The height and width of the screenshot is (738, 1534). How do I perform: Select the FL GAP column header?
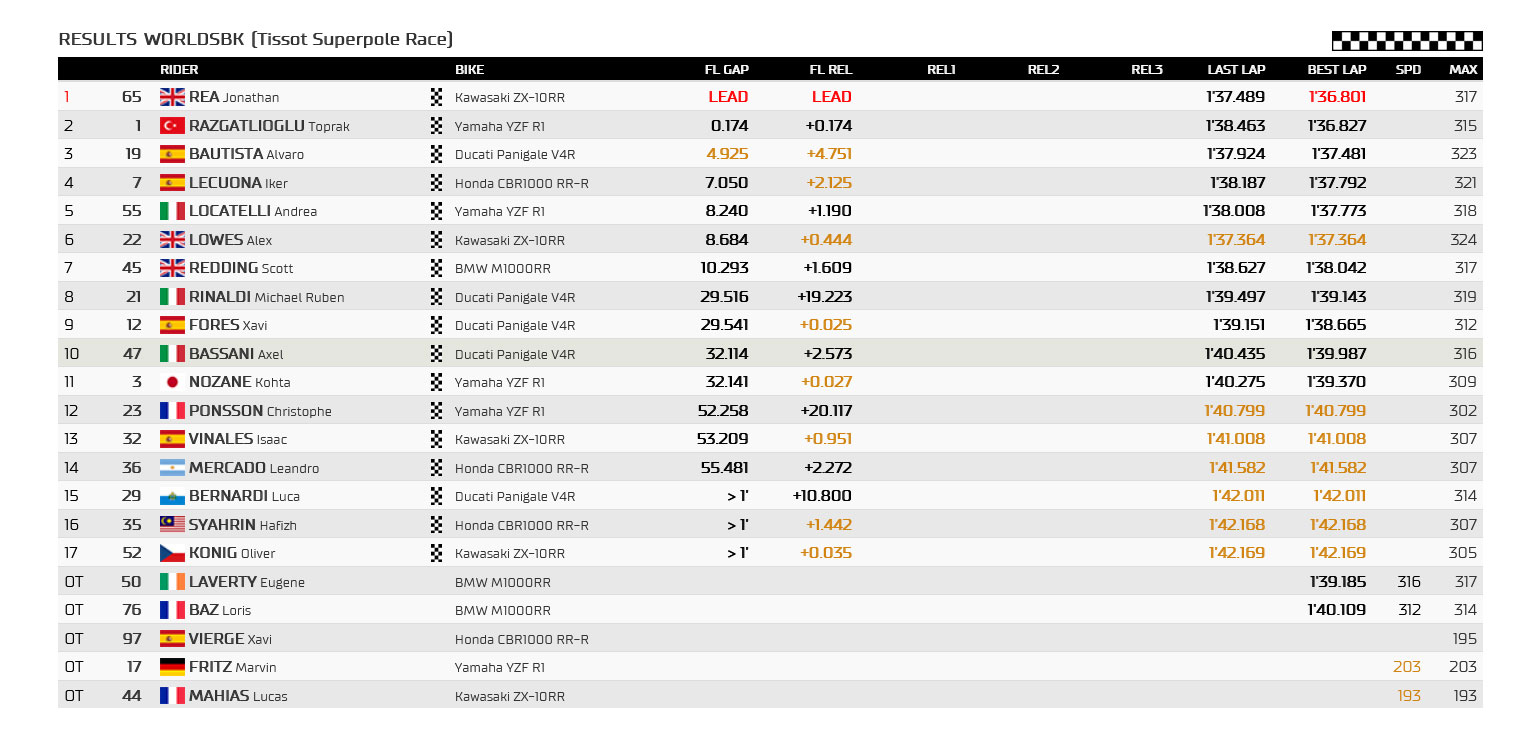(x=727, y=70)
